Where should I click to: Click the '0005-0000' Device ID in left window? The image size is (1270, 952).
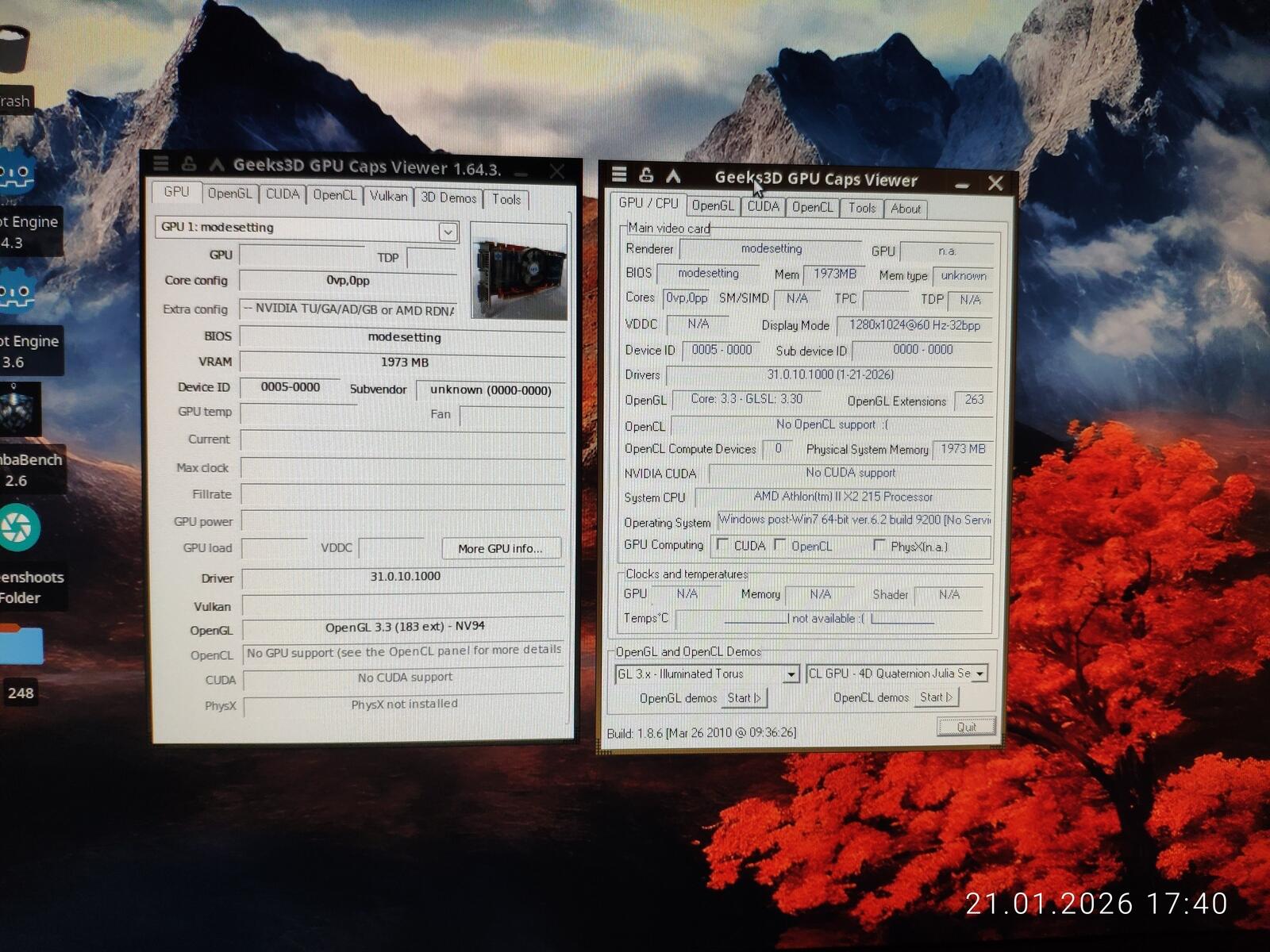[291, 387]
